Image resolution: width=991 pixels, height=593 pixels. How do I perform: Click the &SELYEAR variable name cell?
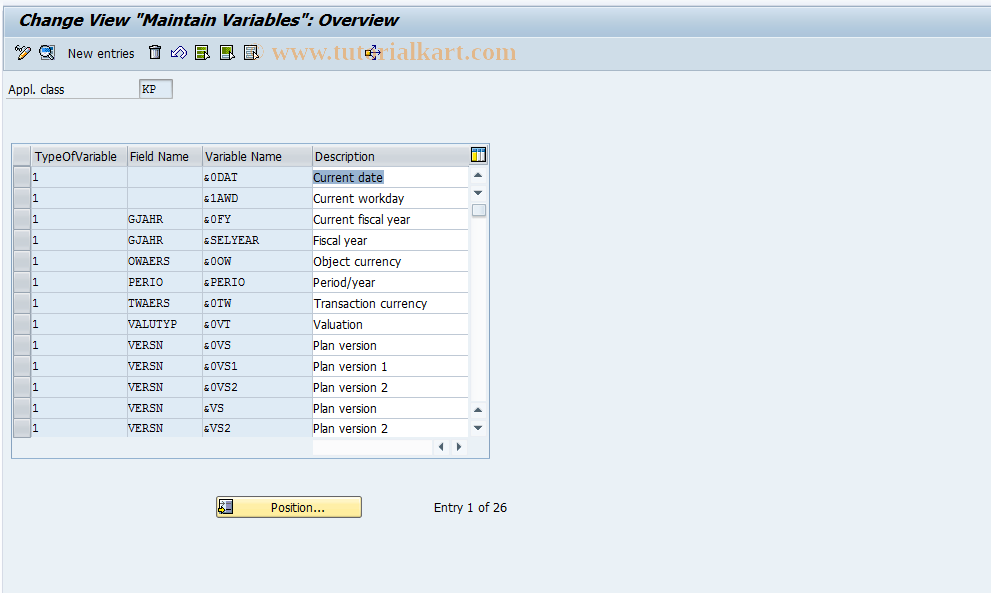pyautogui.click(x=257, y=240)
